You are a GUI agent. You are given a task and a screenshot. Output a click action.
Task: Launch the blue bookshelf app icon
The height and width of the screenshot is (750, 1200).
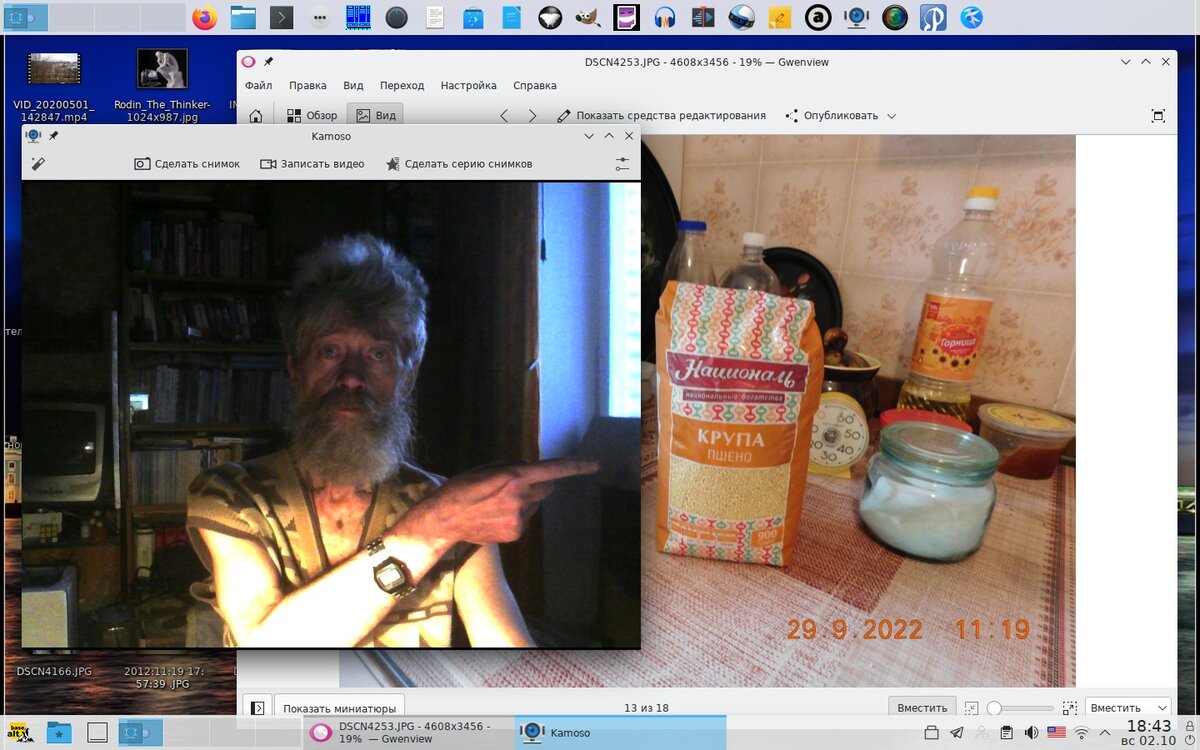(x=358, y=17)
